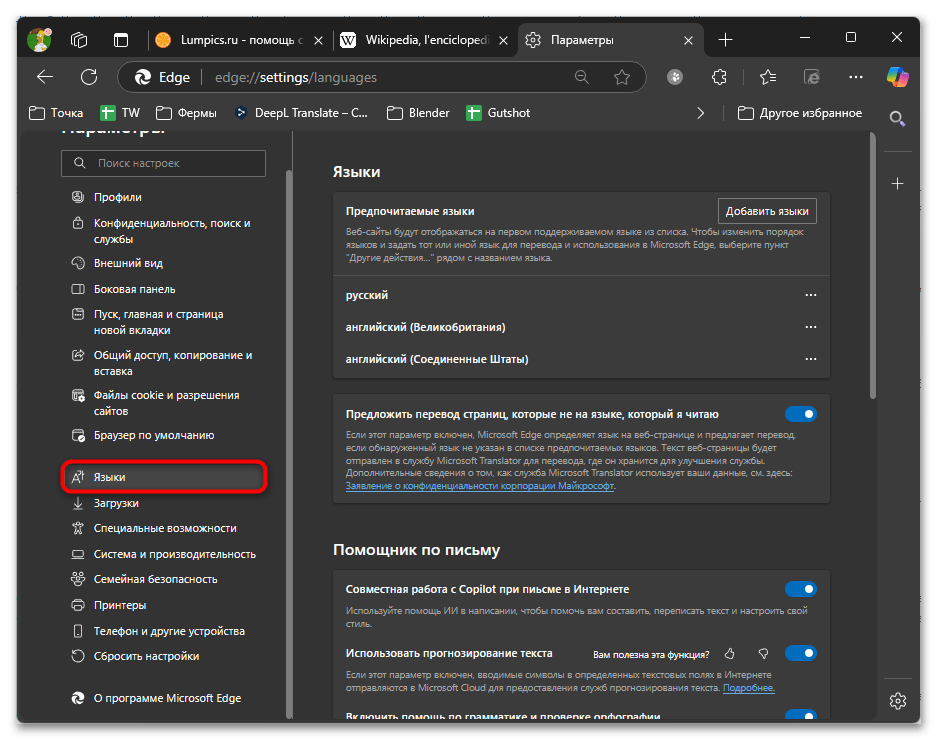
Task: Close the Wikipedia tab
Action: 503,40
